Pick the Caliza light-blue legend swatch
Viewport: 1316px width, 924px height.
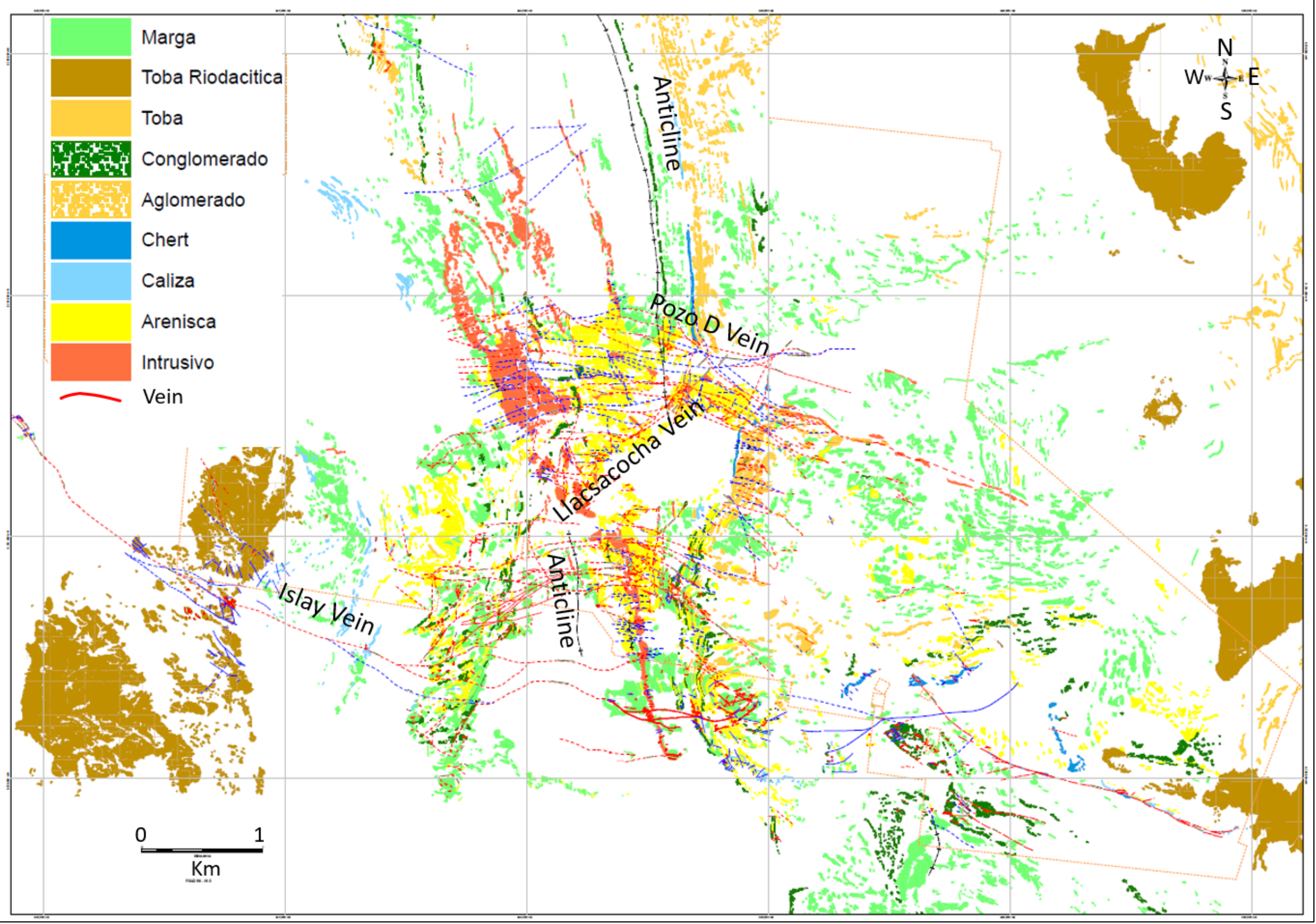(91, 281)
